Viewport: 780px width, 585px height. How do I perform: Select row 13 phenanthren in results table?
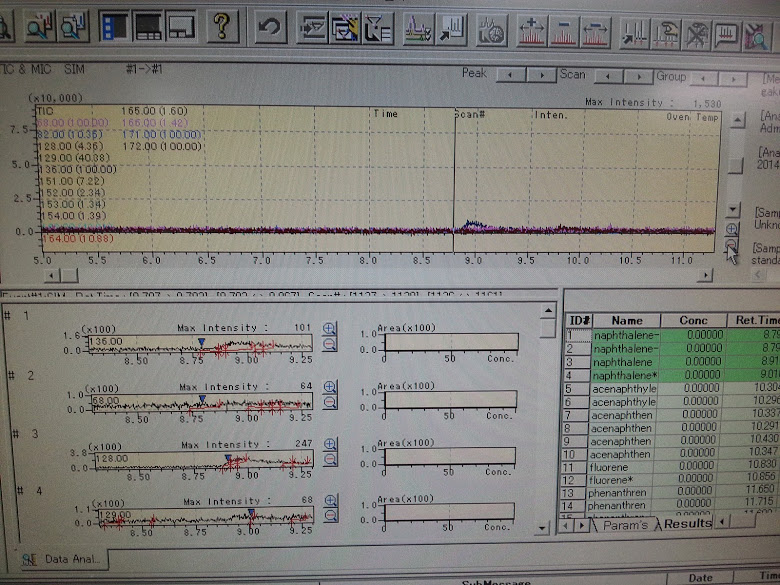[x=672, y=492]
